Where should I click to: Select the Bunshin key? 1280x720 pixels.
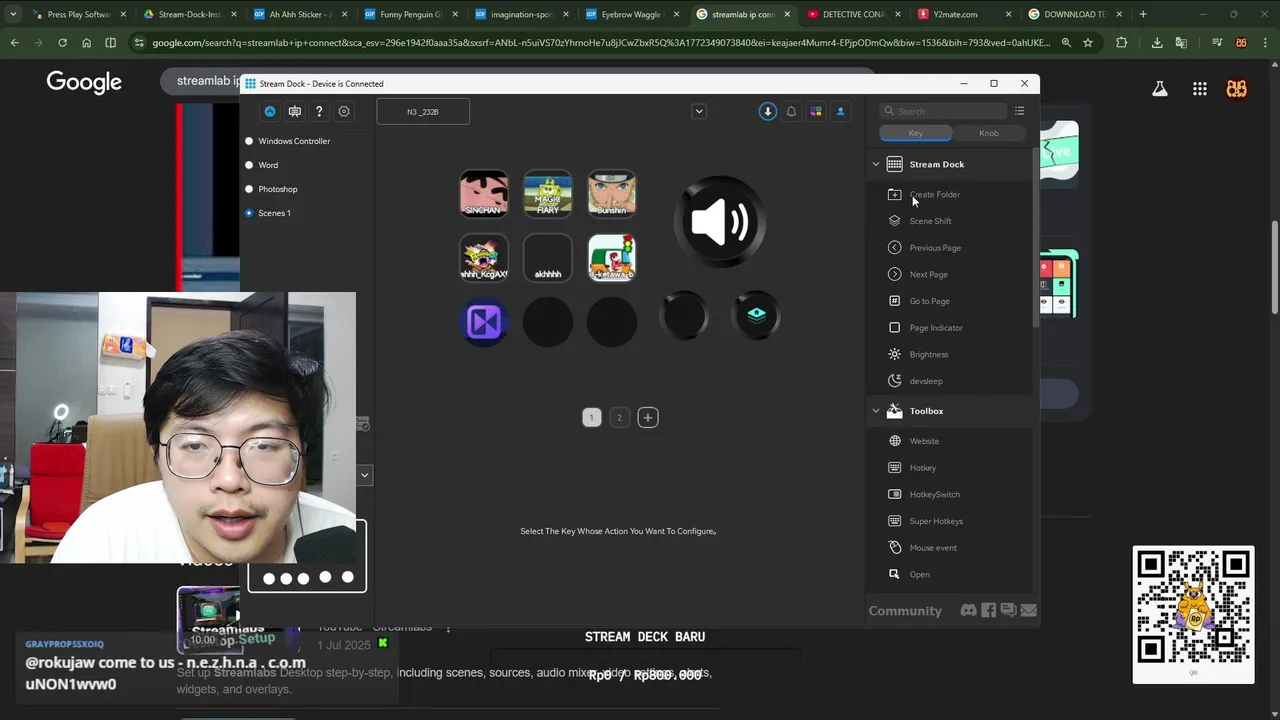click(x=612, y=193)
